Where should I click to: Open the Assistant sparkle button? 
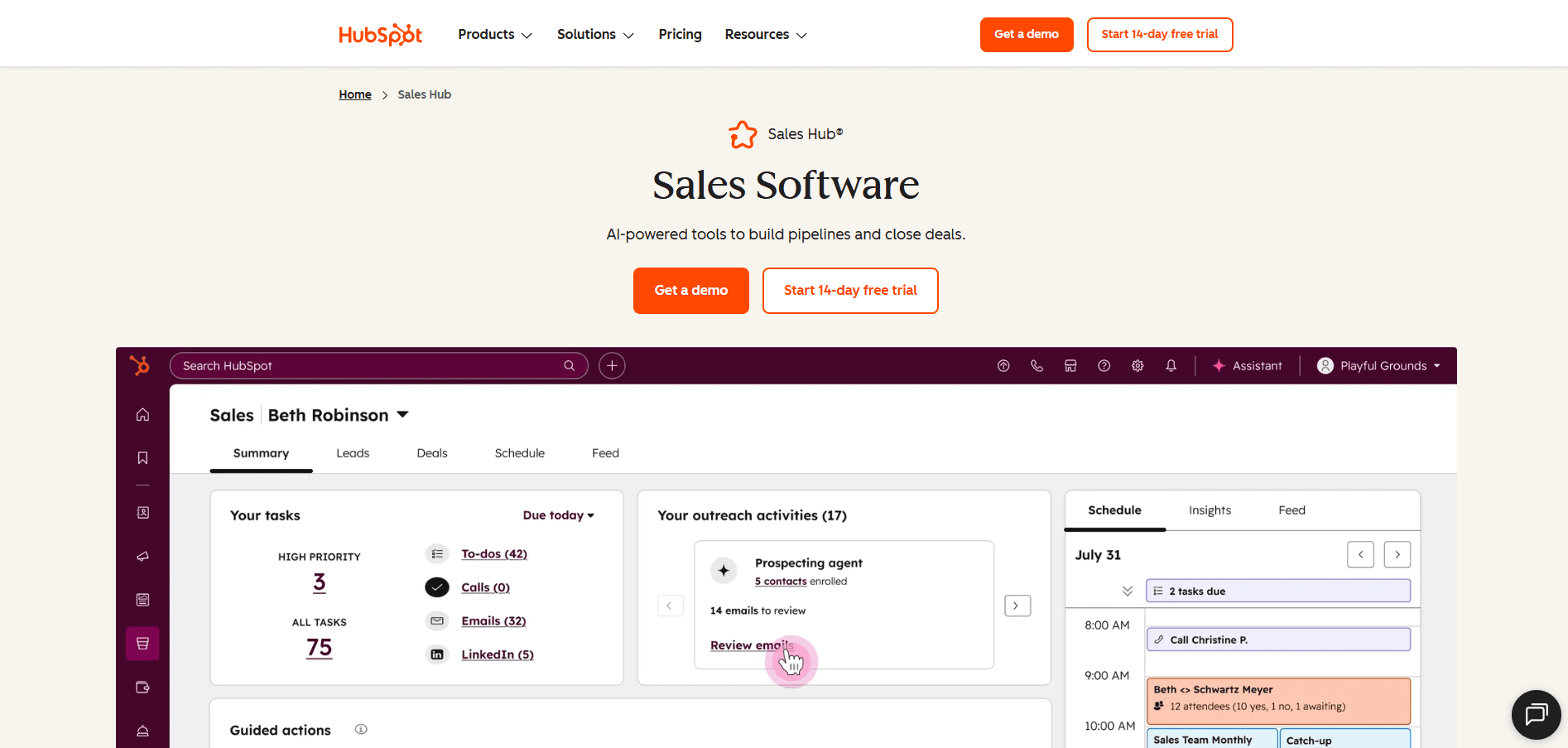coord(1247,365)
